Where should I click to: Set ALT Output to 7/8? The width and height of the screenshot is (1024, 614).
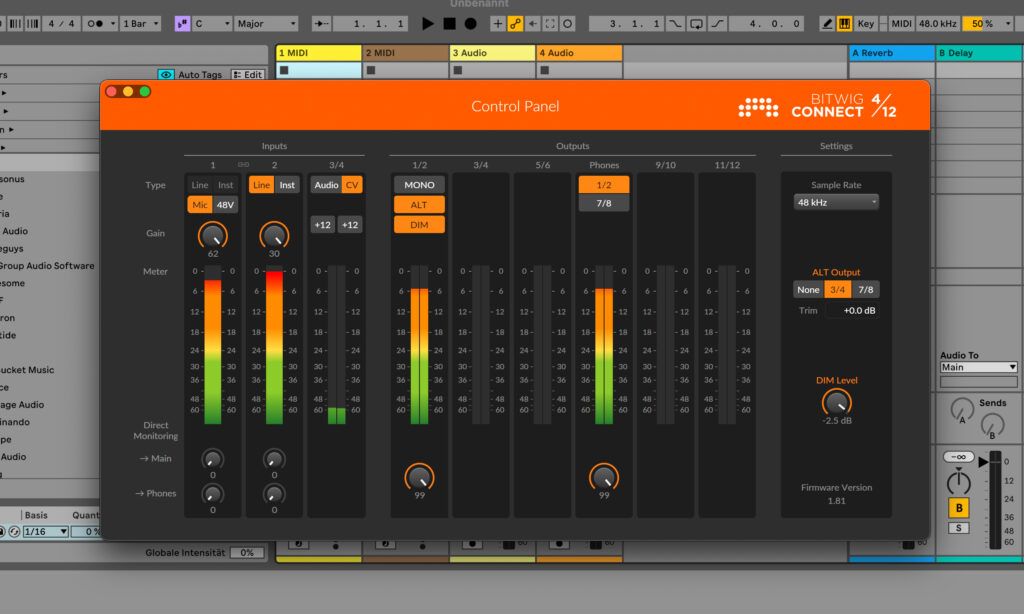(866, 290)
